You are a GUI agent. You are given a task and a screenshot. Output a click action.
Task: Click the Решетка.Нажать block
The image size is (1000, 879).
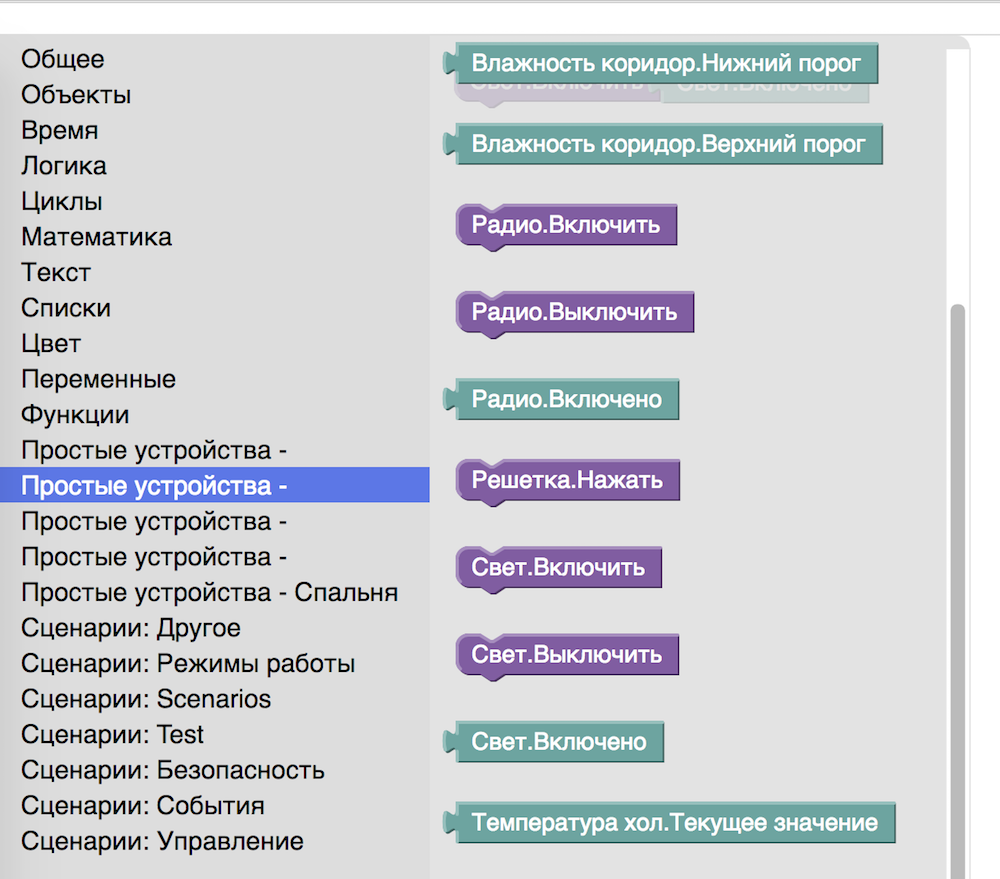coord(567,480)
